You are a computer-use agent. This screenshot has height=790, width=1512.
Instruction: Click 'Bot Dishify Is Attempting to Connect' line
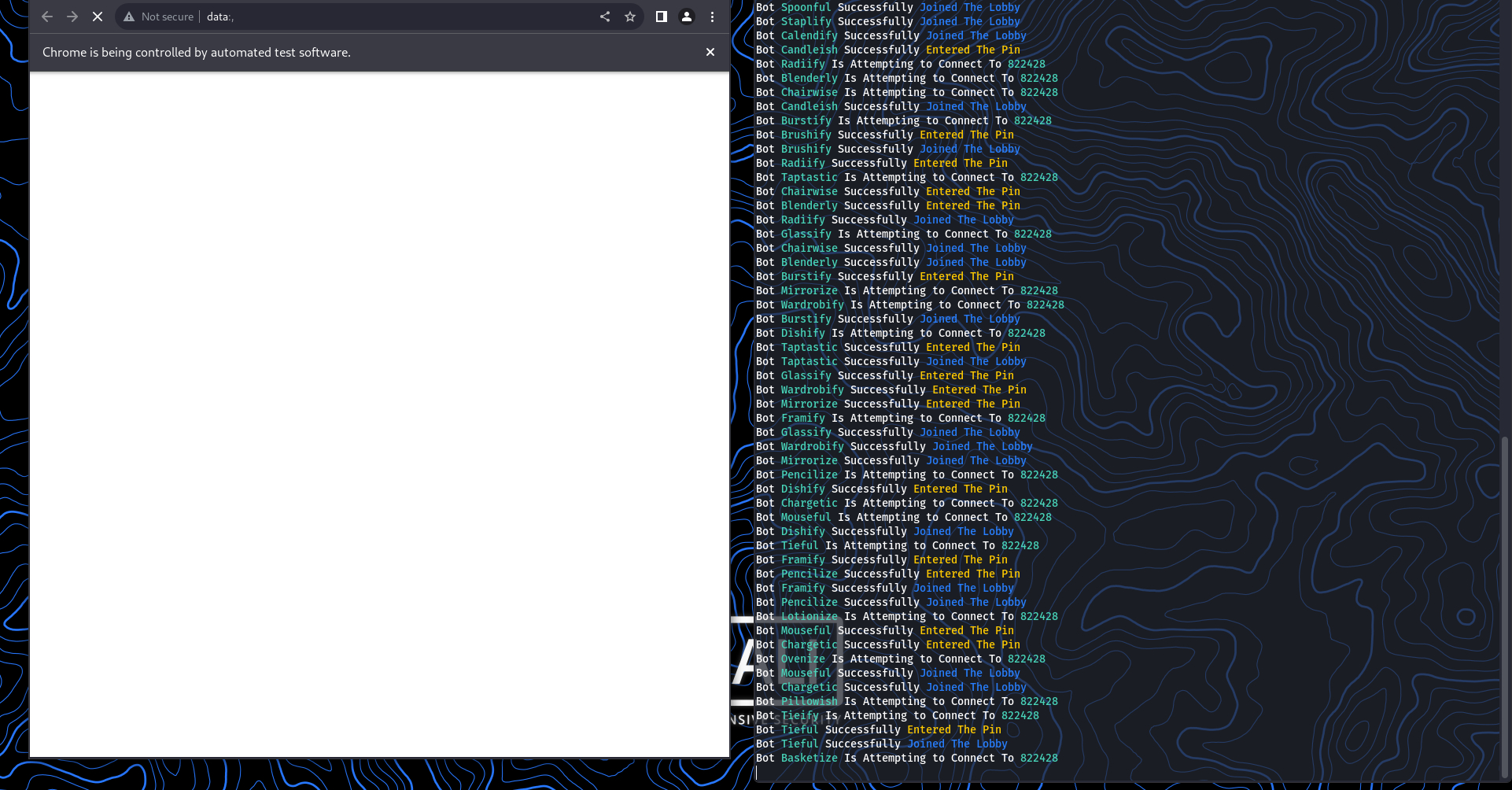(901, 333)
